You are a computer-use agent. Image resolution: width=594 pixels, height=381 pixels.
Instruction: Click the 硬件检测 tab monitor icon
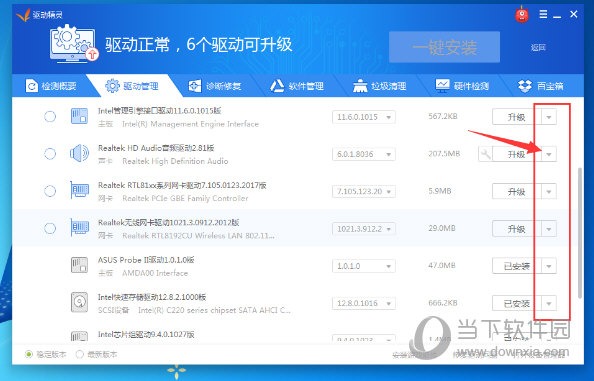442,86
